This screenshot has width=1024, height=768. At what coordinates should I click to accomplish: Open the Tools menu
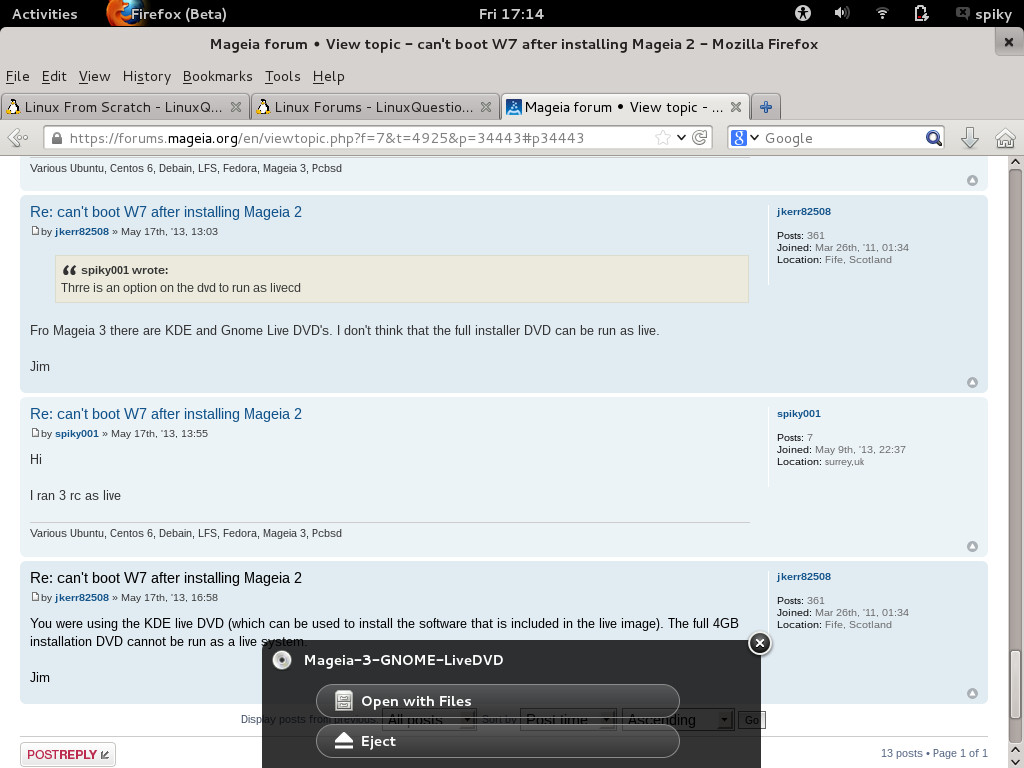pos(282,76)
